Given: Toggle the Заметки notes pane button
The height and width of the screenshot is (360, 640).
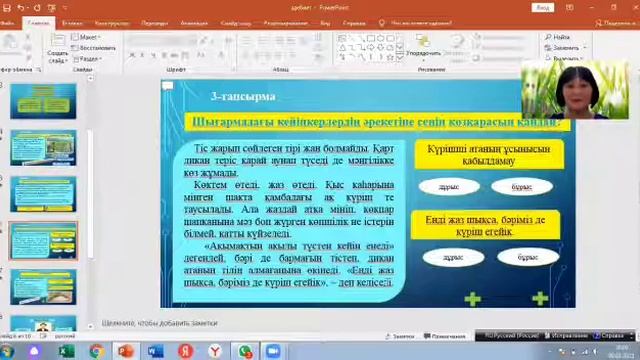Looking at the screenshot, I should [x=400, y=336].
